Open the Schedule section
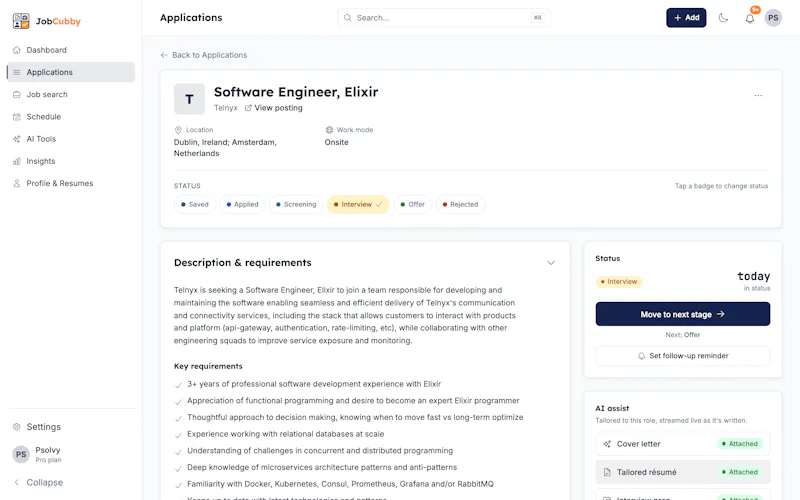 tap(71, 116)
